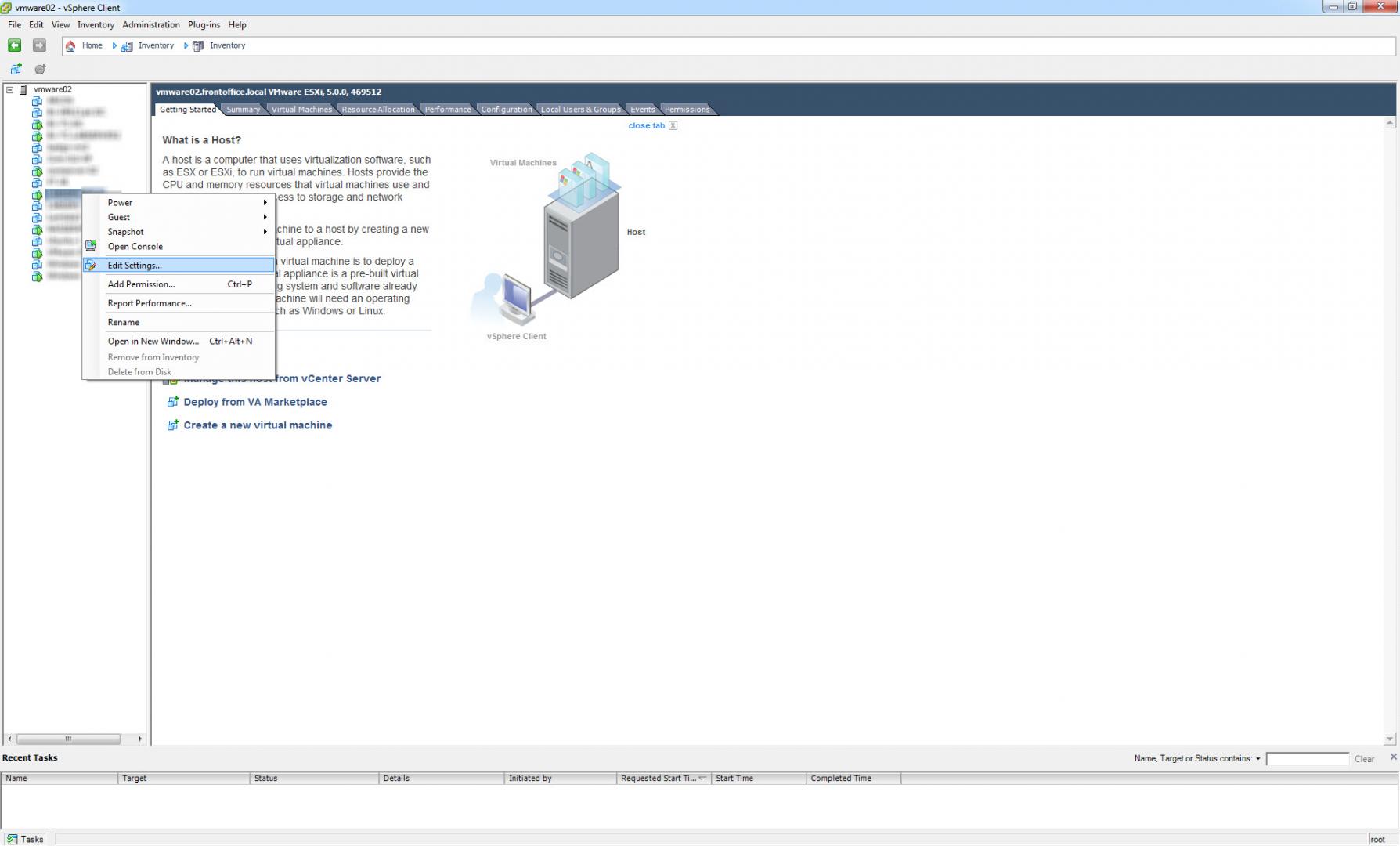Screen dimensions: 1400x846
Task: Select Open in New Window... entry
Action: click(x=179, y=342)
